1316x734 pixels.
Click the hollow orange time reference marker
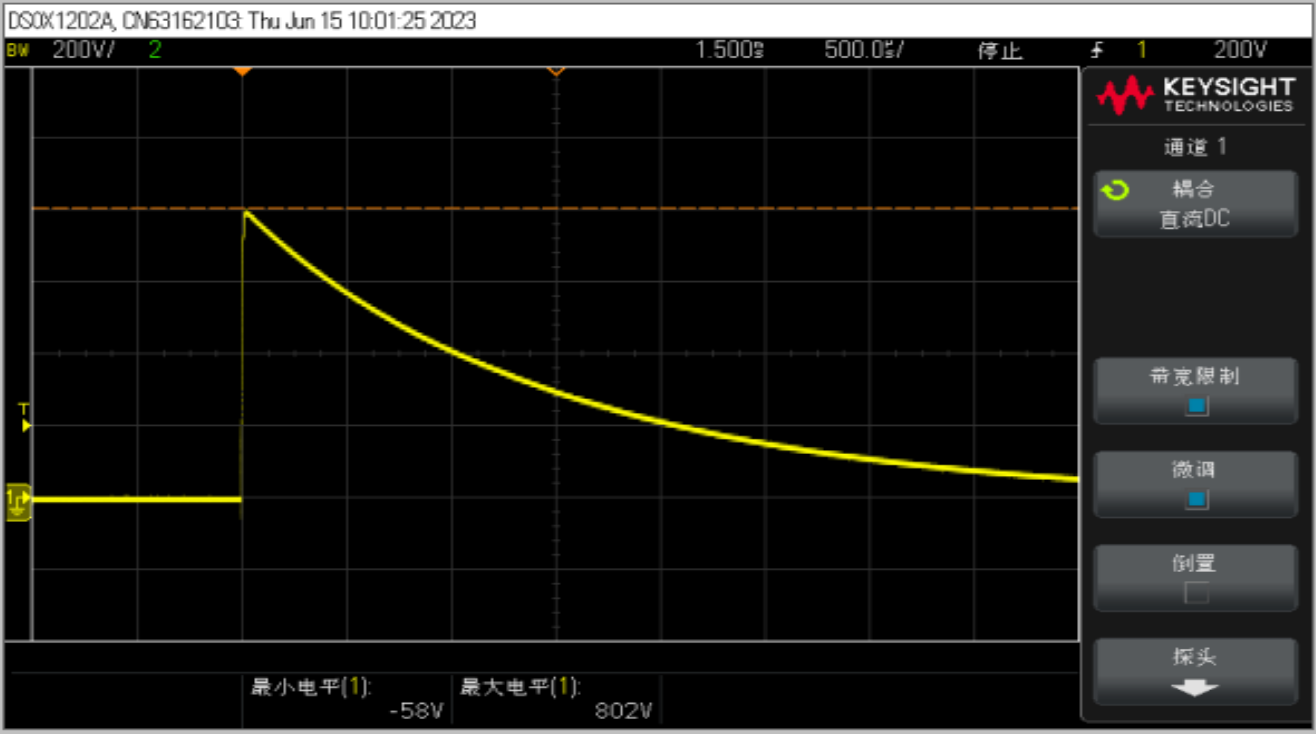(555, 71)
